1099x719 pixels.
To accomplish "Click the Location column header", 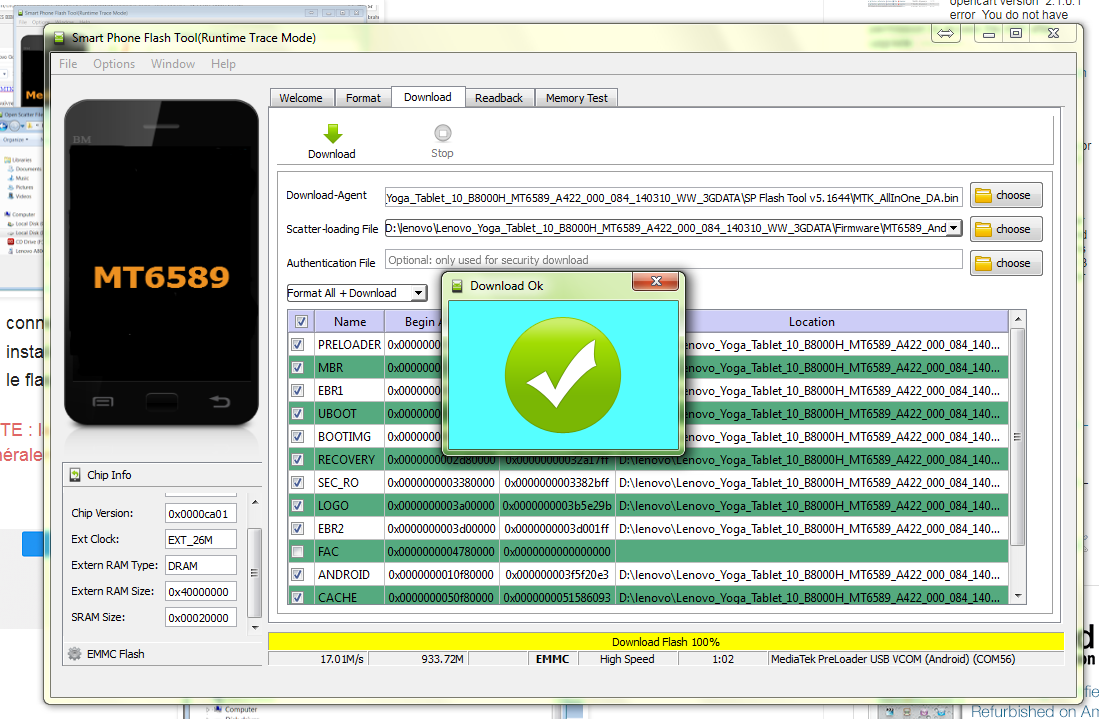I will coord(812,322).
